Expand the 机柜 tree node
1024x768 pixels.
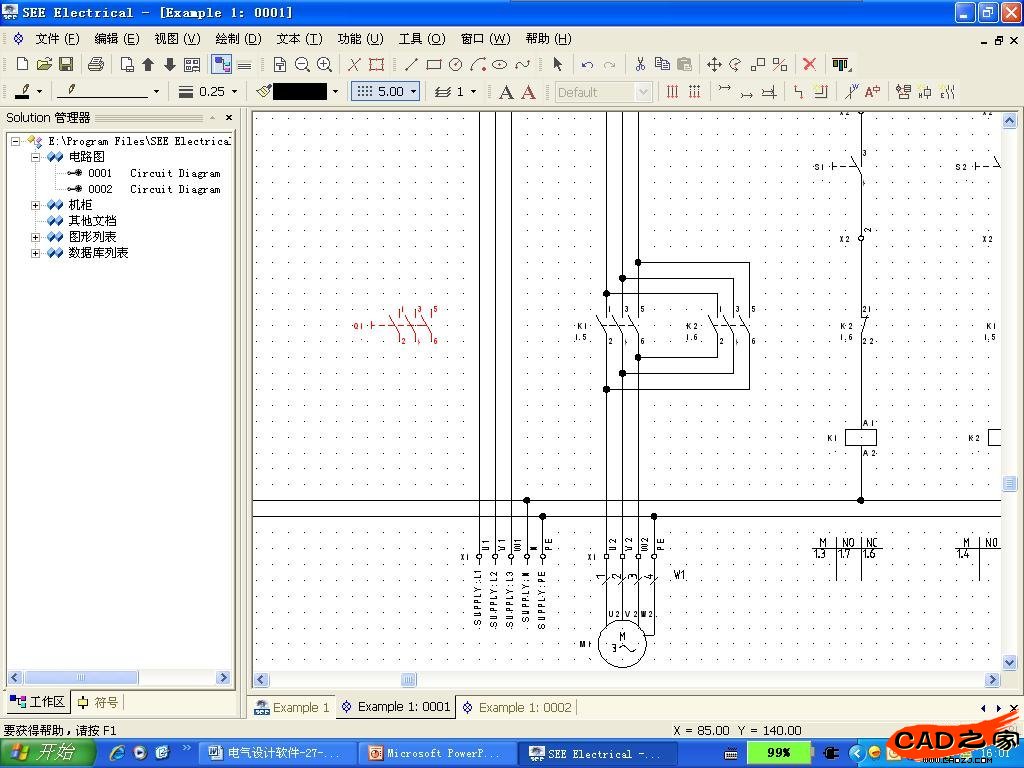36,205
